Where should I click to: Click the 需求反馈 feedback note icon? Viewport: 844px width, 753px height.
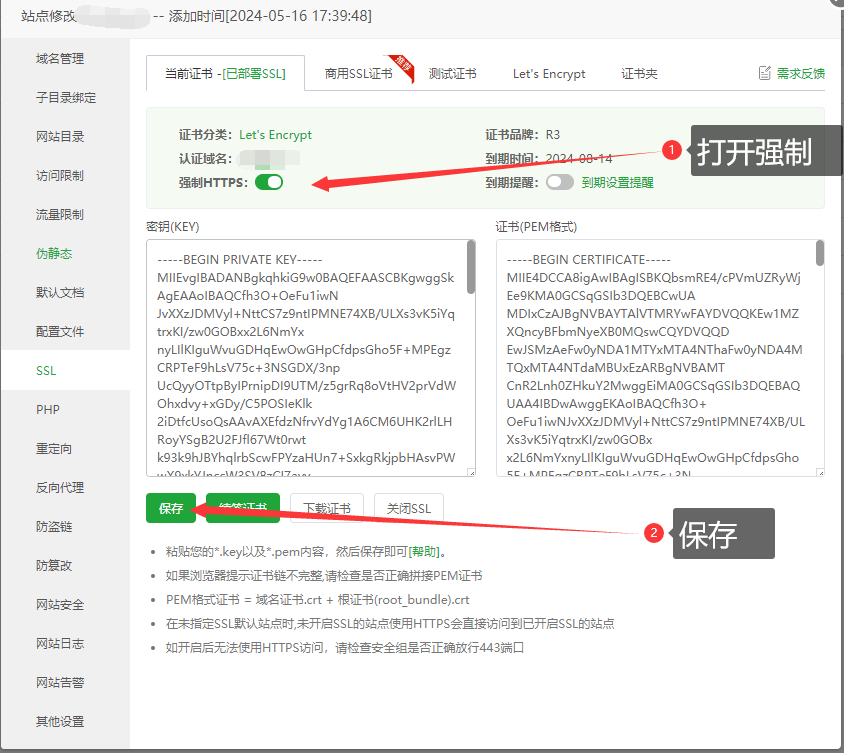[x=765, y=73]
